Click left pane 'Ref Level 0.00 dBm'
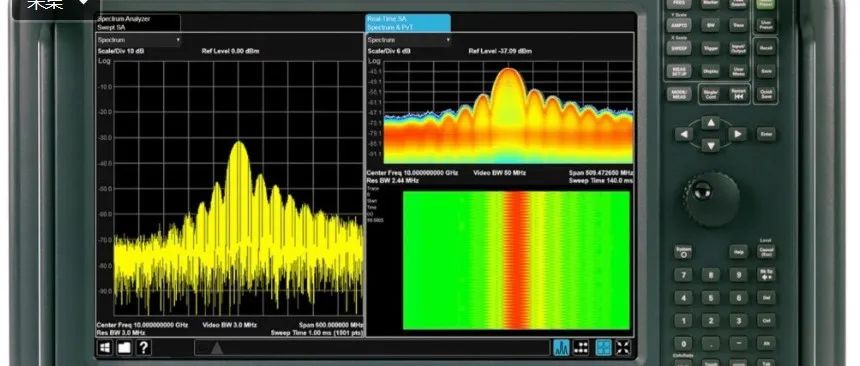The image size is (860, 366). tap(230, 51)
